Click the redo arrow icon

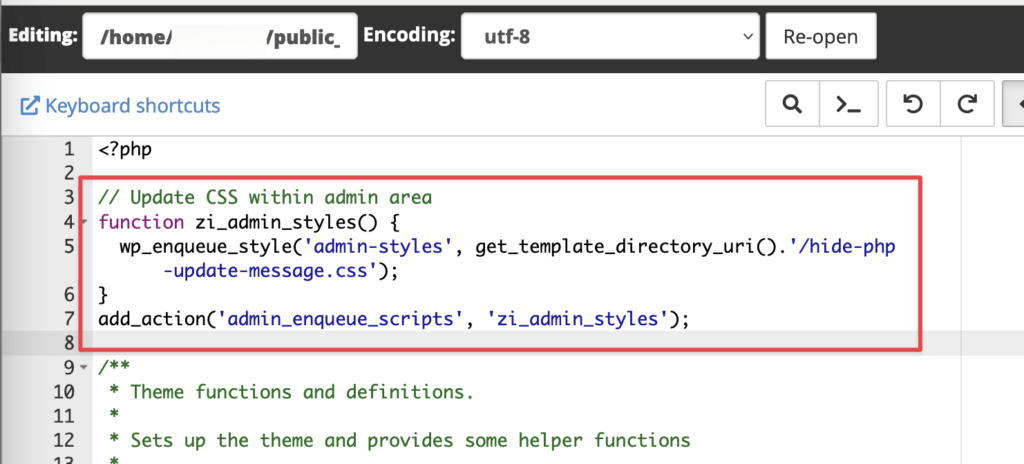pos(967,104)
